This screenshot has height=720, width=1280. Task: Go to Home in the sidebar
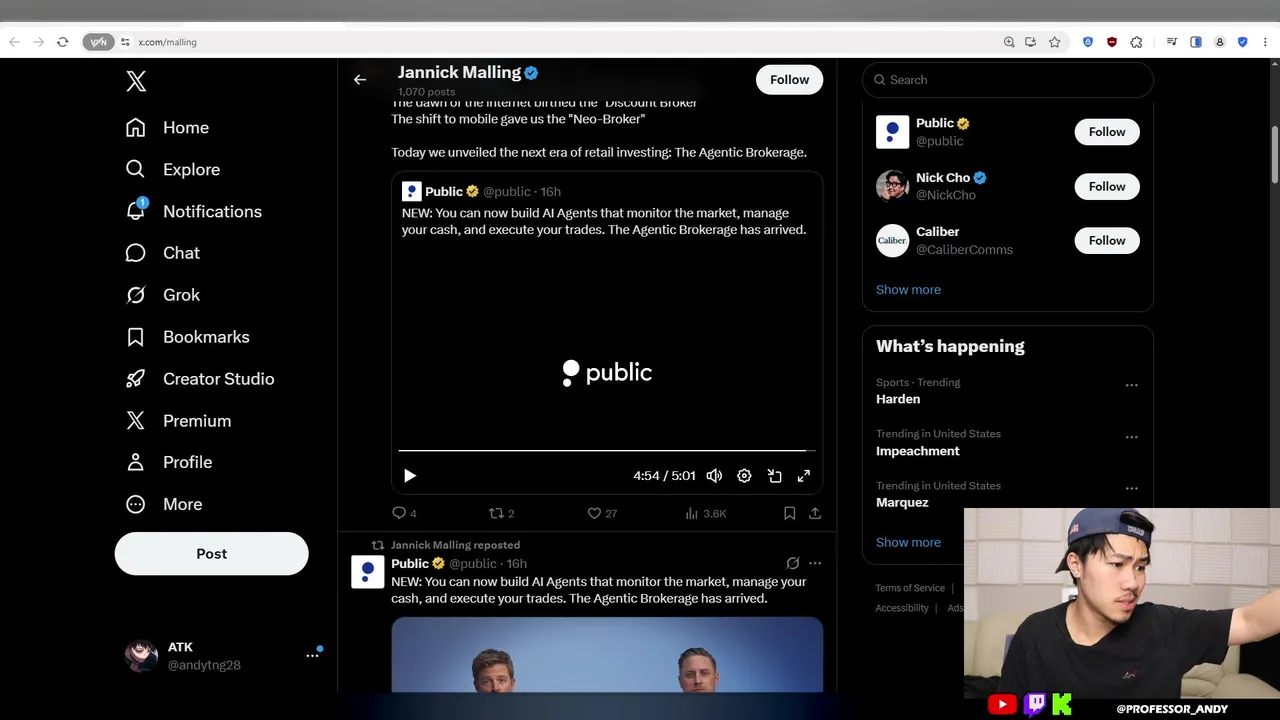coord(167,128)
